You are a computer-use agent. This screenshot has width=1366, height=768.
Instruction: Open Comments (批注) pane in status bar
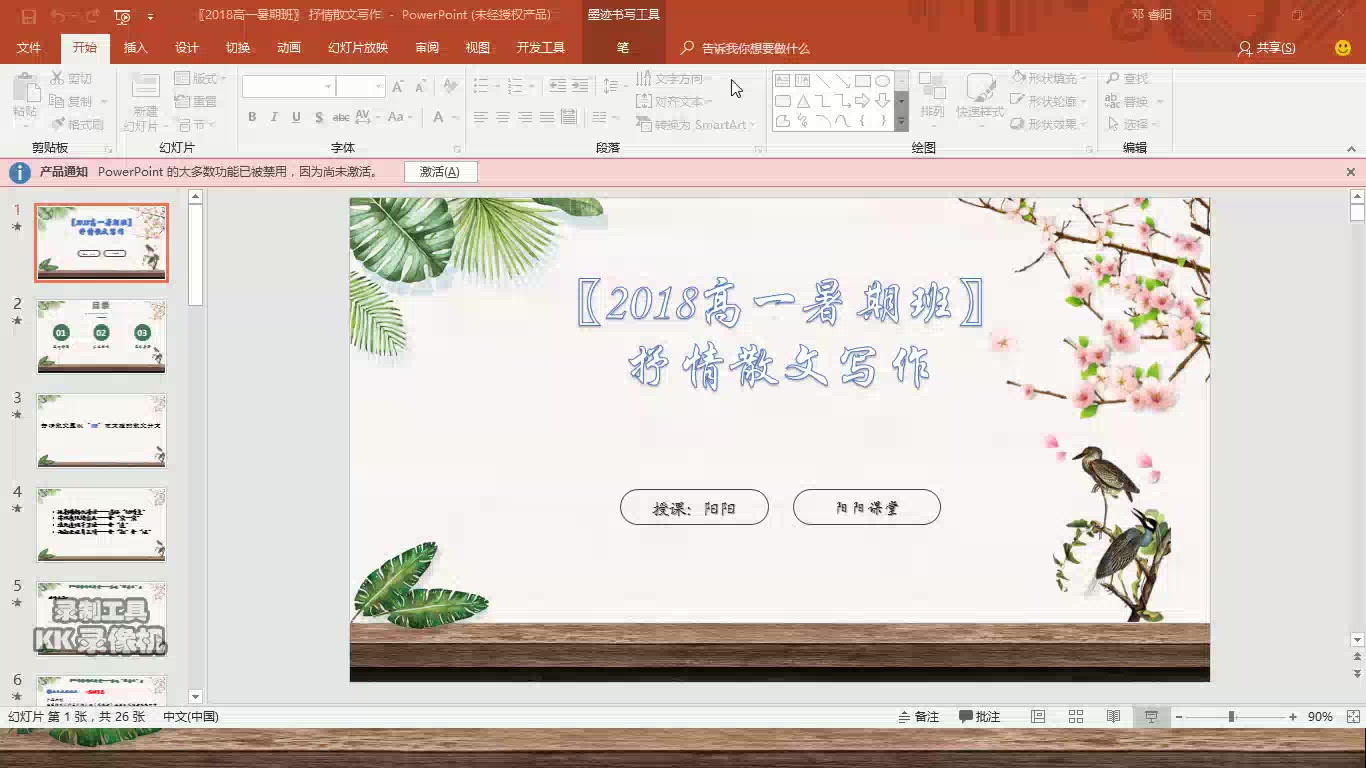click(980, 717)
